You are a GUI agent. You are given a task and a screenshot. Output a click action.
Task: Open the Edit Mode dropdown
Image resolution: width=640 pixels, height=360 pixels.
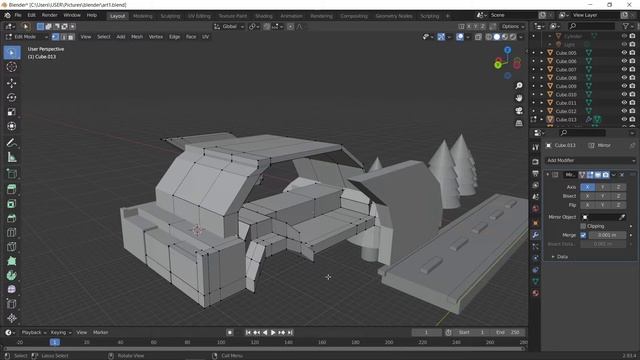(27, 37)
